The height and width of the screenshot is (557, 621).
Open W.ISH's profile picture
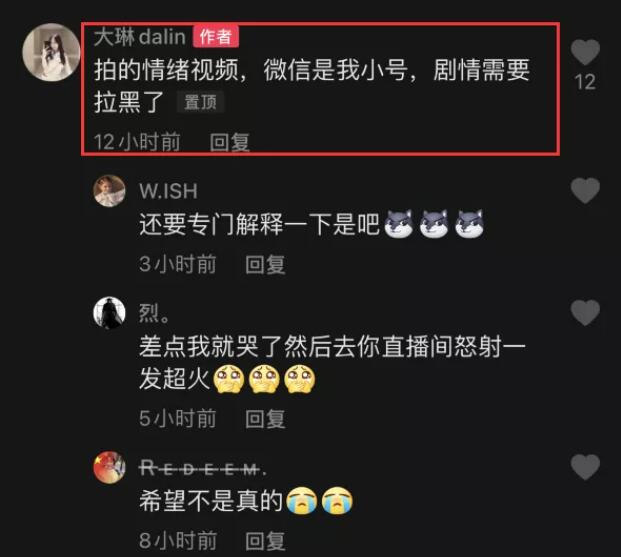point(109,191)
